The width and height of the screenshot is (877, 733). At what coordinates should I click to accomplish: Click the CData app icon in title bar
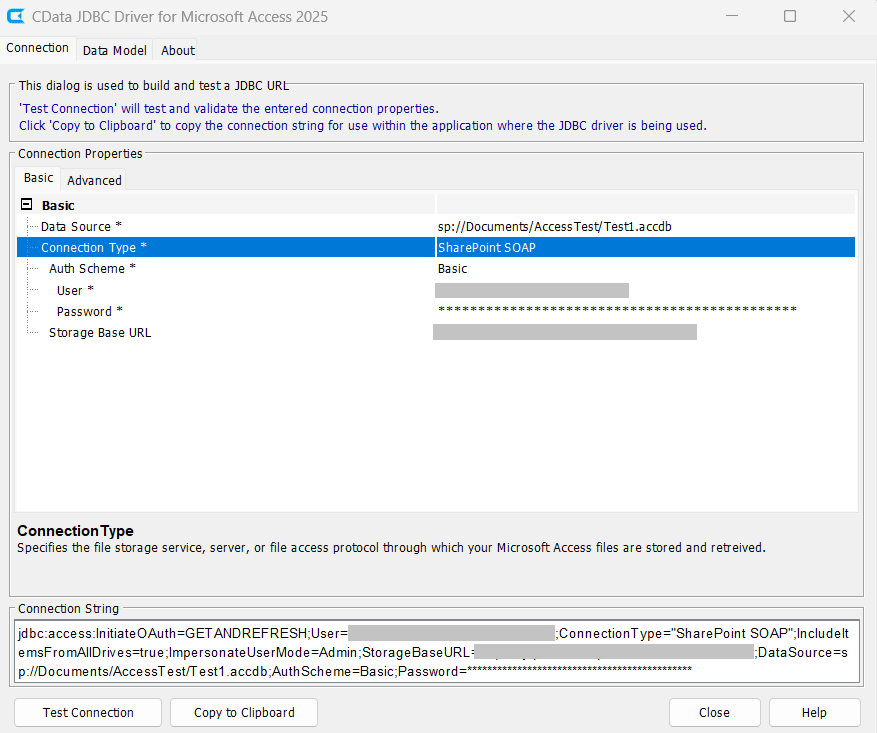[x=16, y=16]
